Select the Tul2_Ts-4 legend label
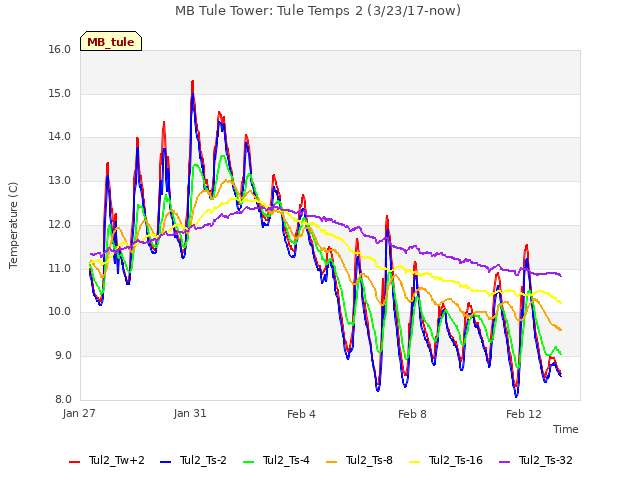The width and height of the screenshot is (640, 480). point(286,460)
